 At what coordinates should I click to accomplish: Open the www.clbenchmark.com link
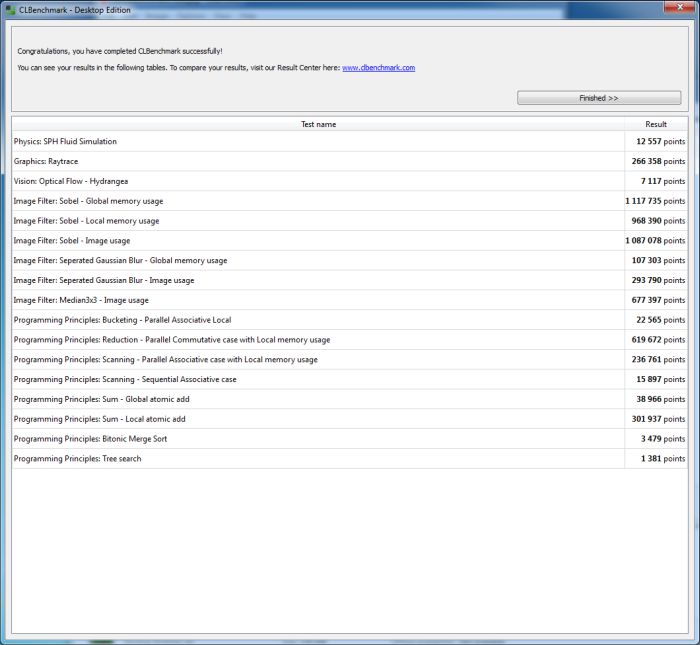pyautogui.click(x=379, y=68)
